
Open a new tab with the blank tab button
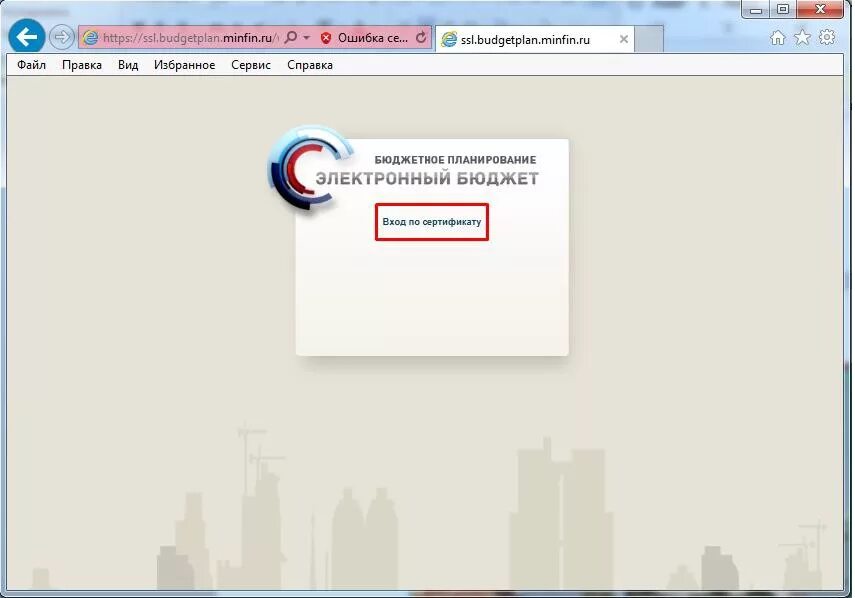point(649,39)
